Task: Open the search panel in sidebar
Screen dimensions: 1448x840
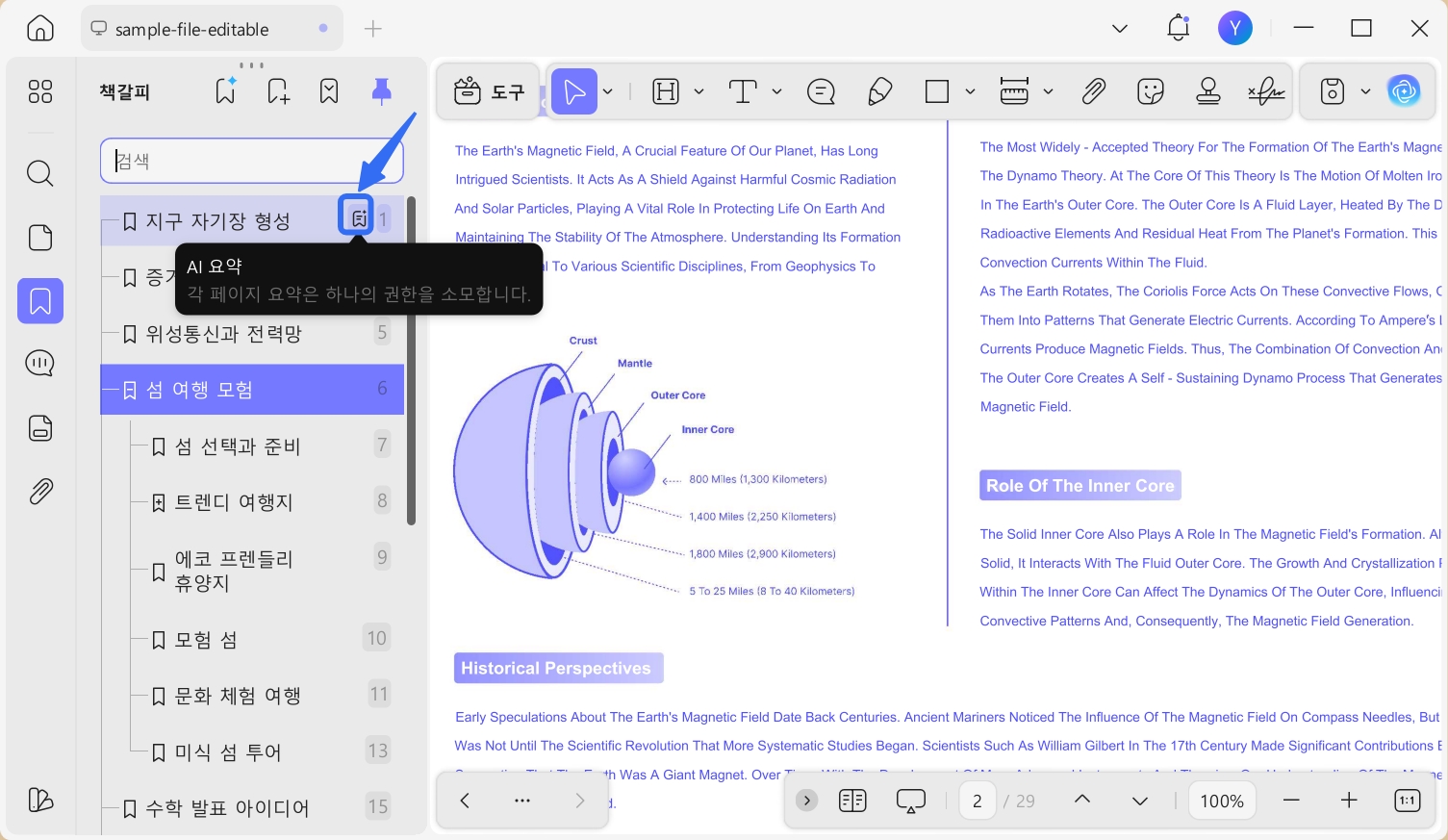Action: pos(40,173)
